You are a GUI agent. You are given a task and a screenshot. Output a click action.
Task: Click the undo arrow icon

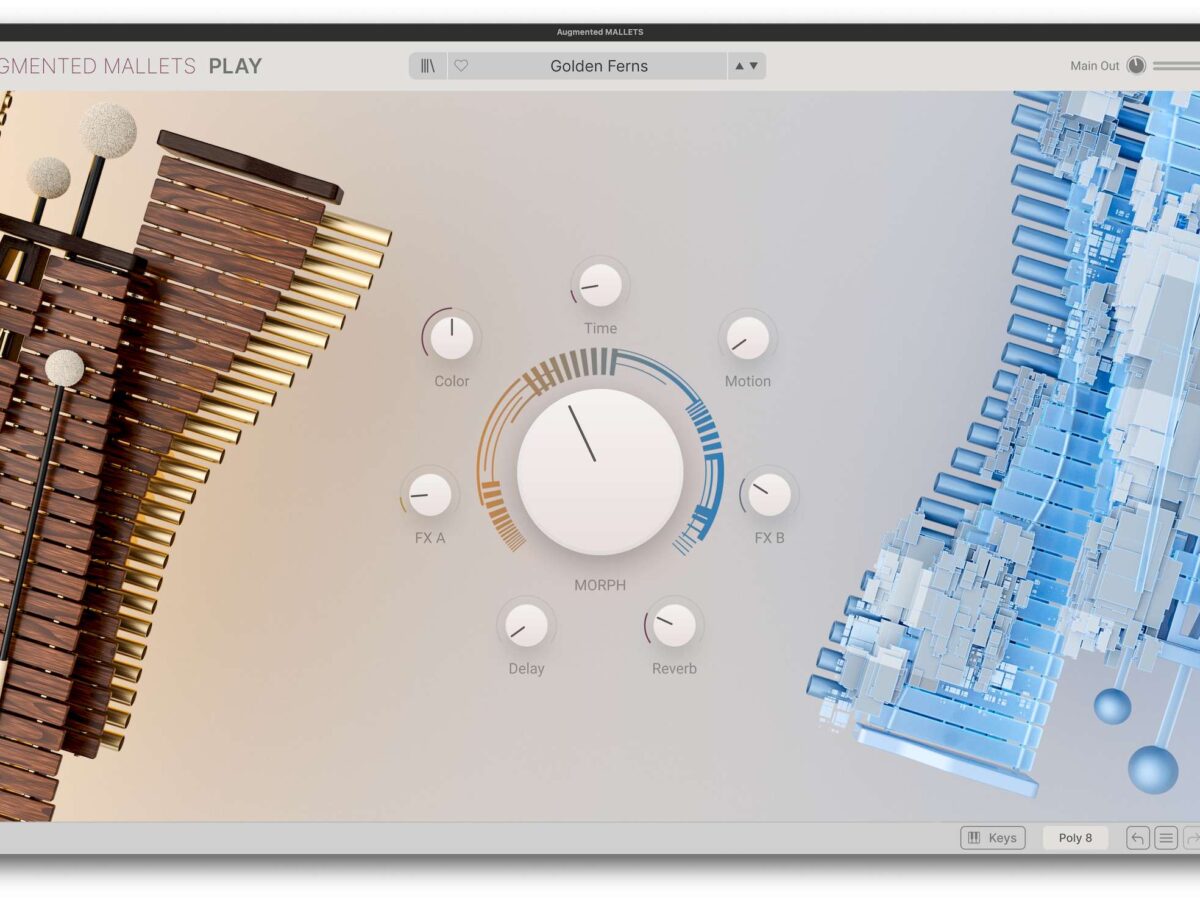1138,838
